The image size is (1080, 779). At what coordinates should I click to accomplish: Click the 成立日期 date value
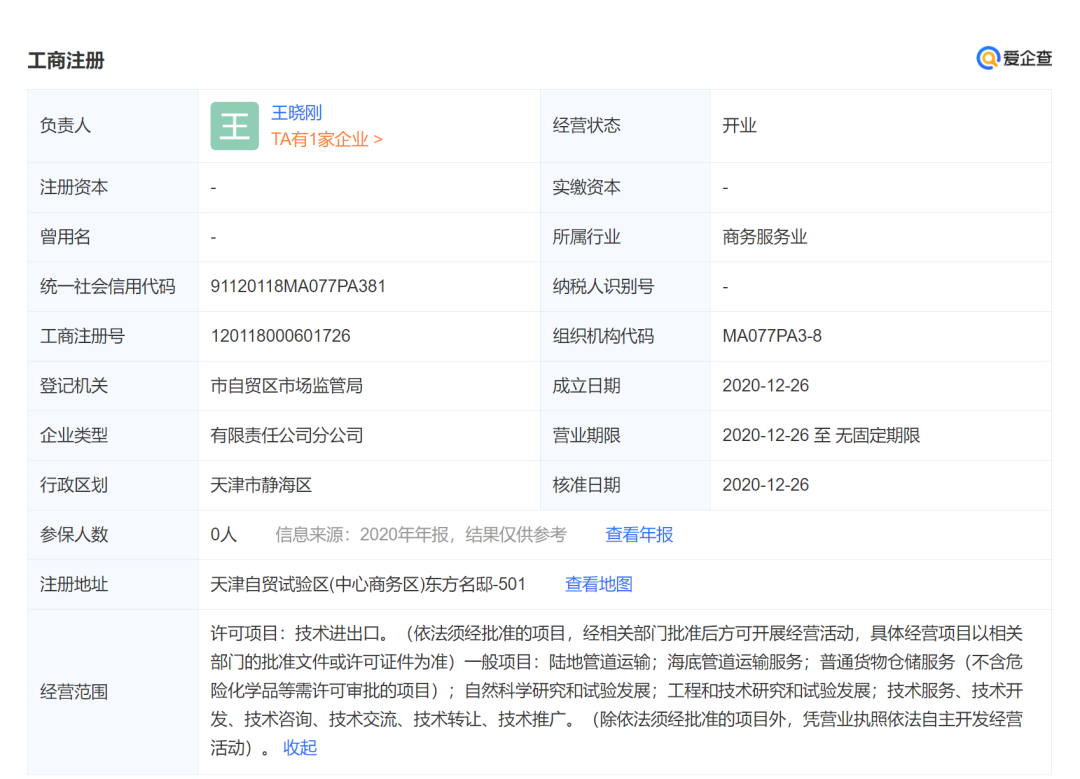click(766, 385)
